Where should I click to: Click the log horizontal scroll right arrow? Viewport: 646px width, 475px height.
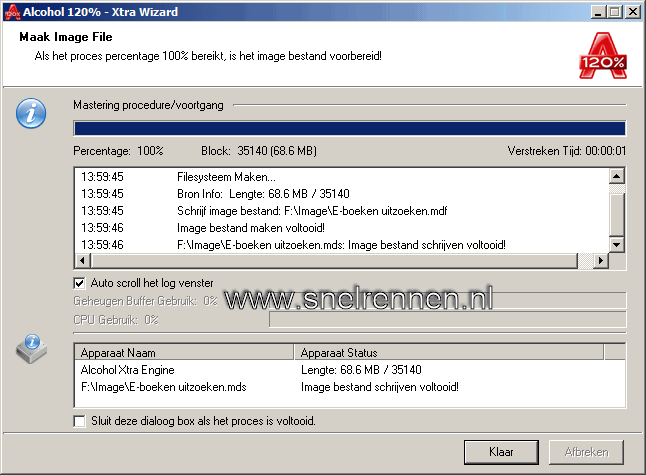click(x=601, y=260)
